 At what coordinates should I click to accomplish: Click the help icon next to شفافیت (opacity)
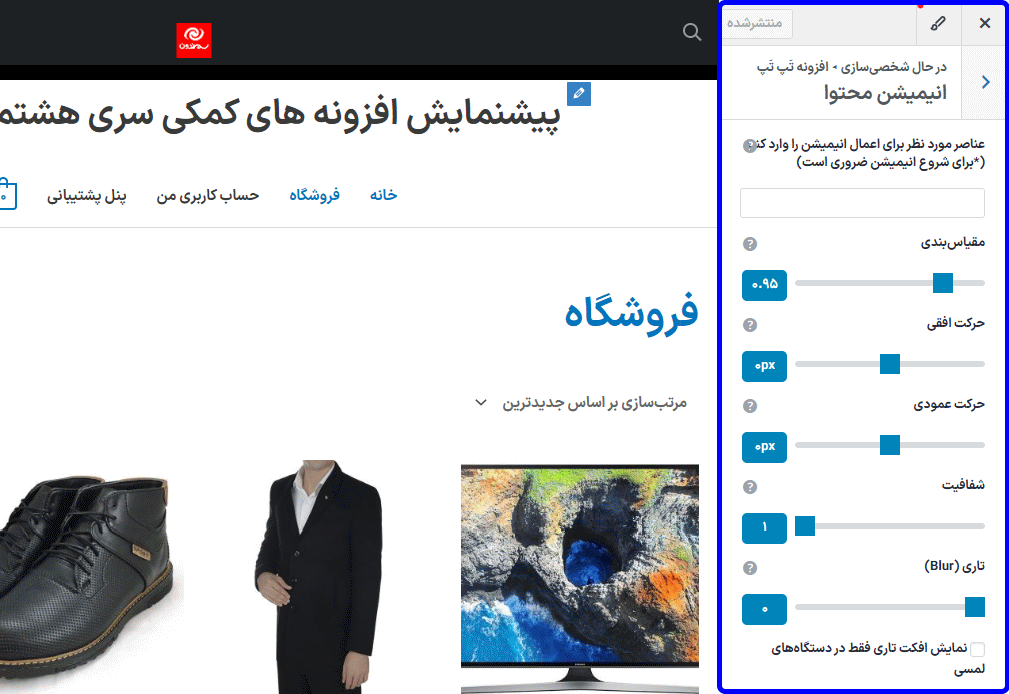[750, 487]
